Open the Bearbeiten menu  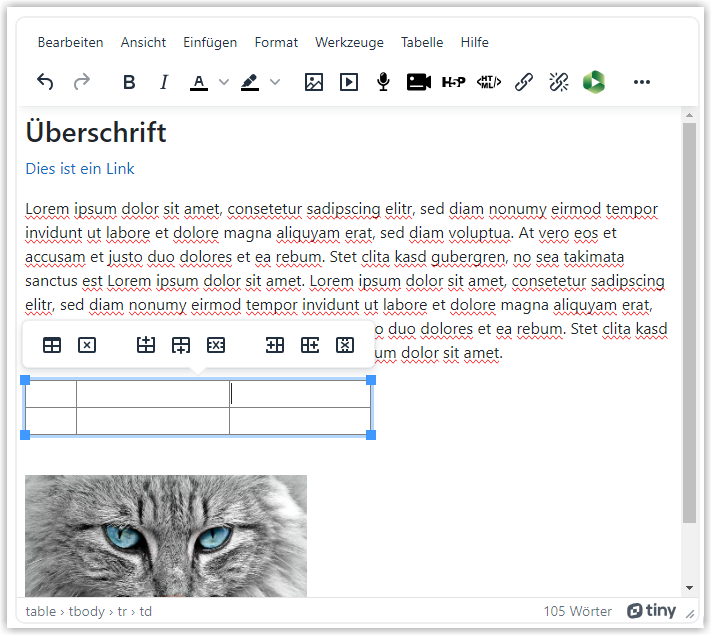[x=70, y=43]
